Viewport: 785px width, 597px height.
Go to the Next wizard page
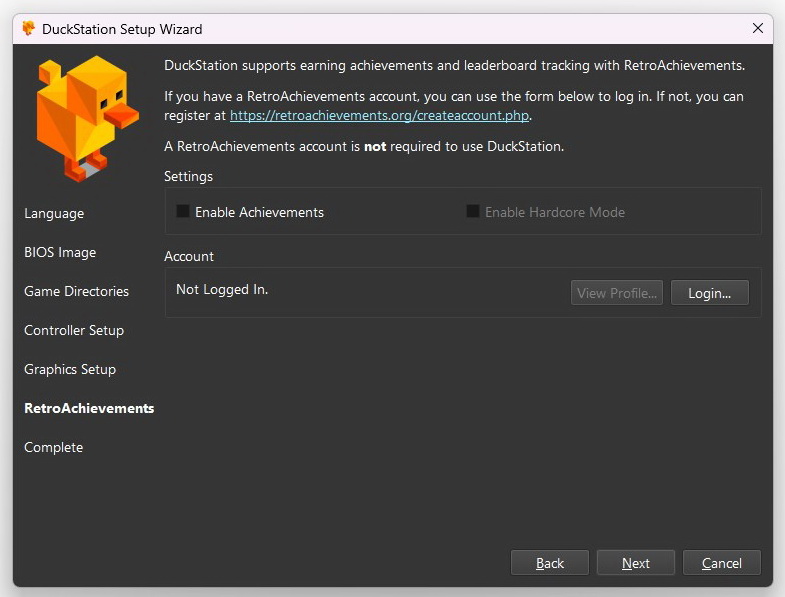point(636,563)
